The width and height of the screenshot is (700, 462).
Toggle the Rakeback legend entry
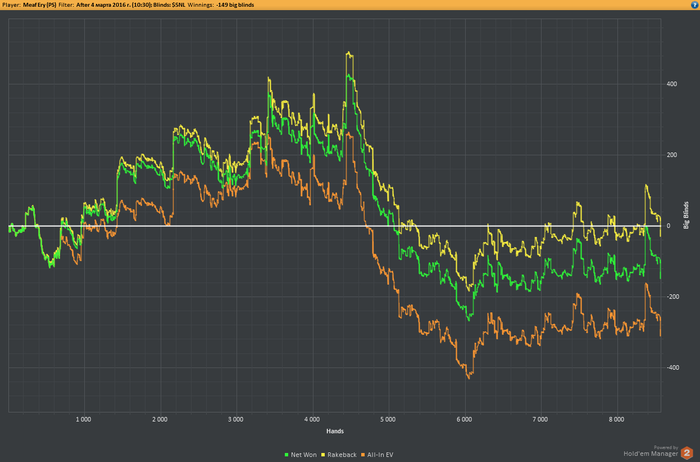point(339,455)
